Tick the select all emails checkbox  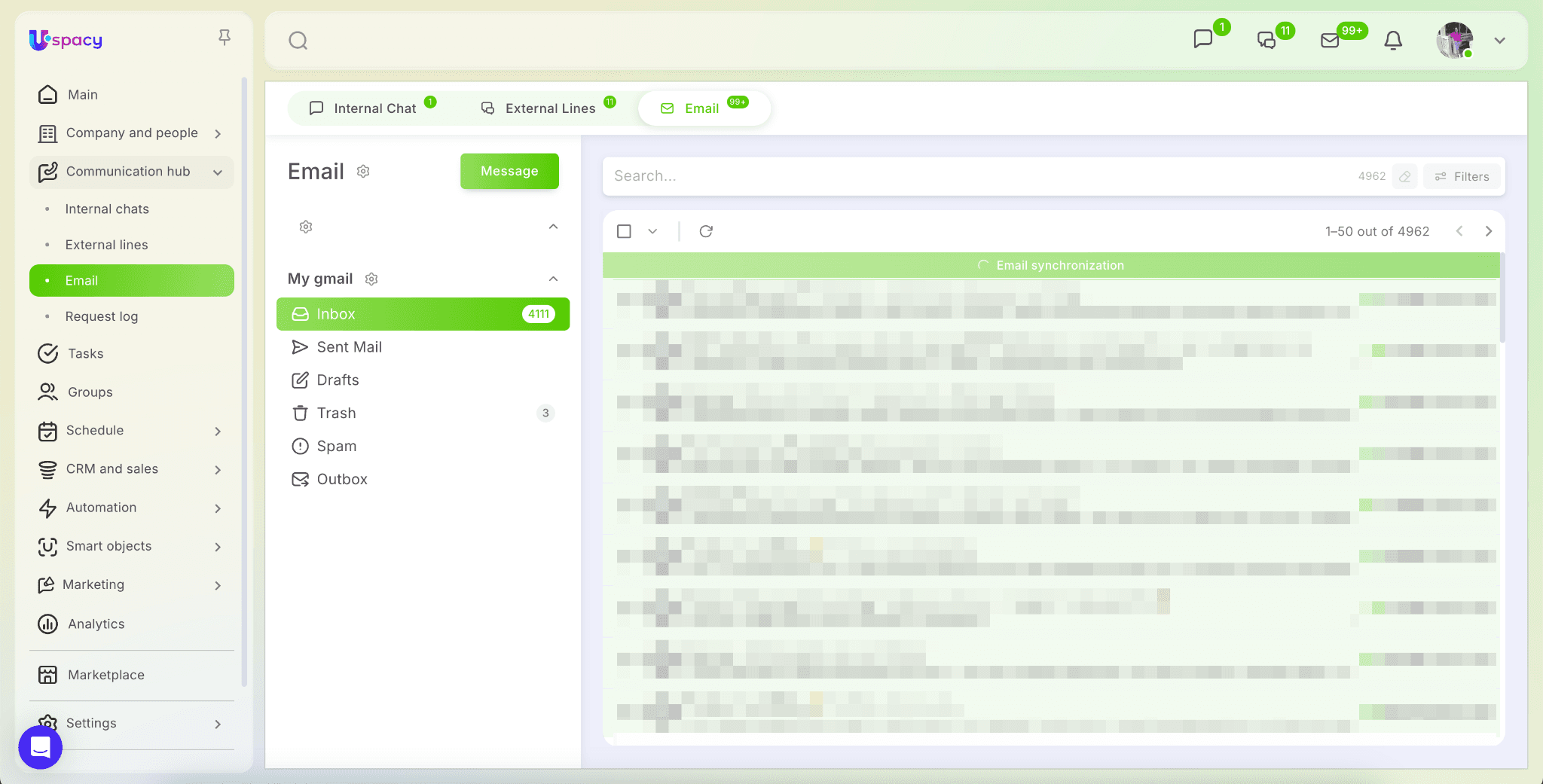[624, 231]
